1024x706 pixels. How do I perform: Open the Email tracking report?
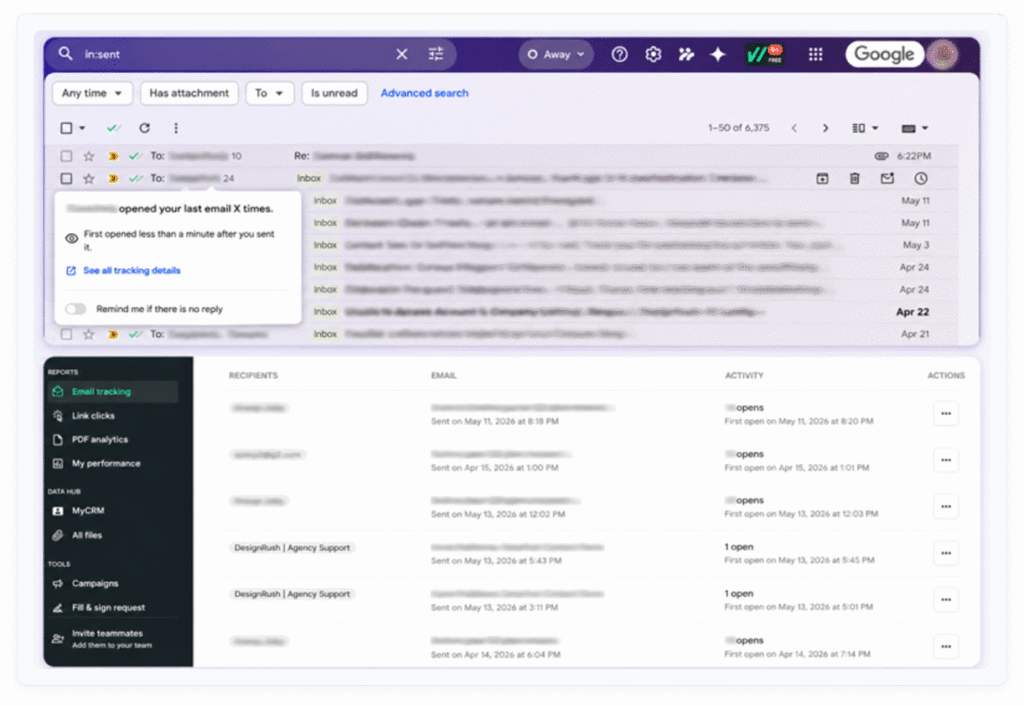112,392
